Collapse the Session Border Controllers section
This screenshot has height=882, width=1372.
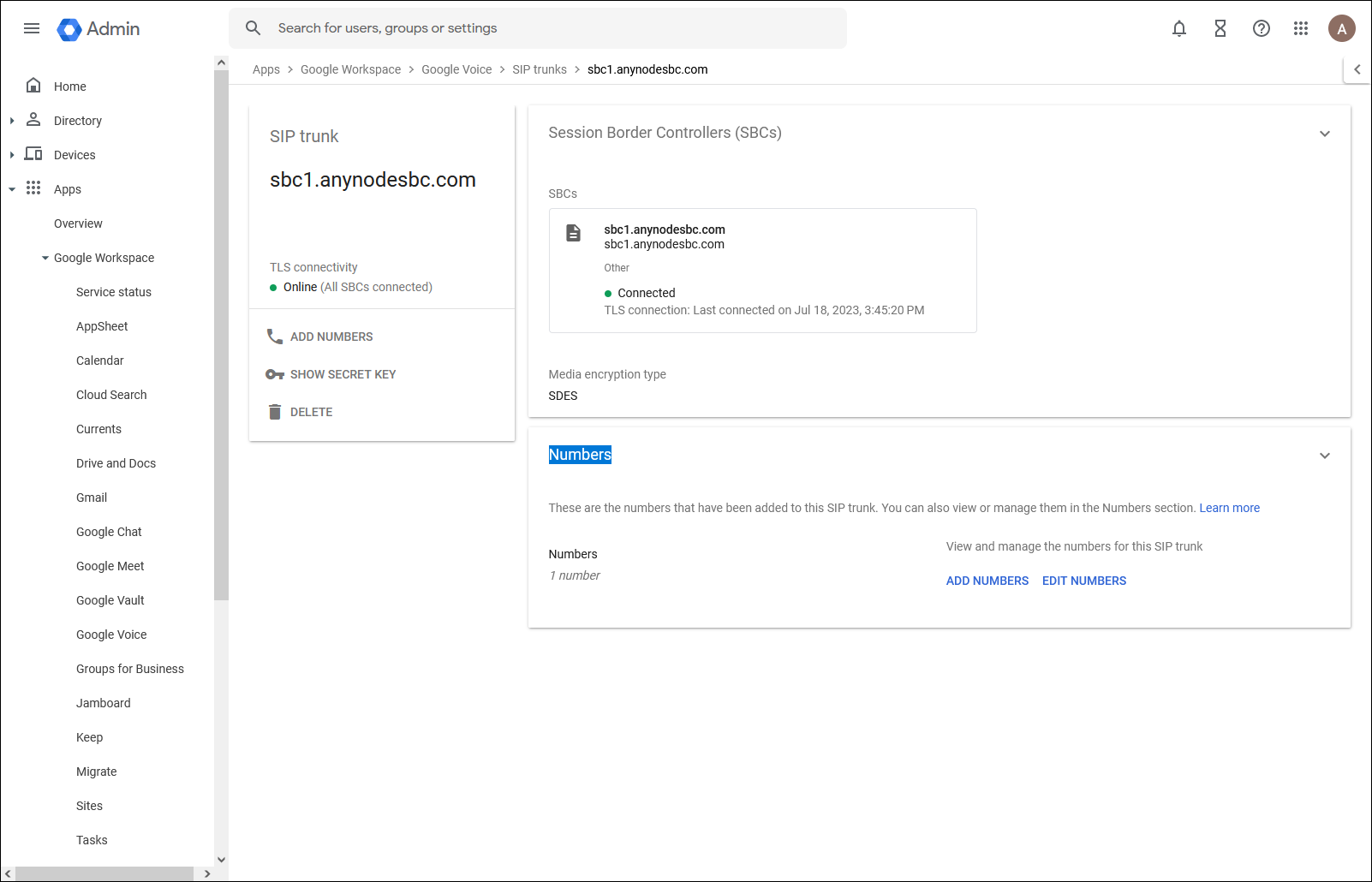[1325, 134]
